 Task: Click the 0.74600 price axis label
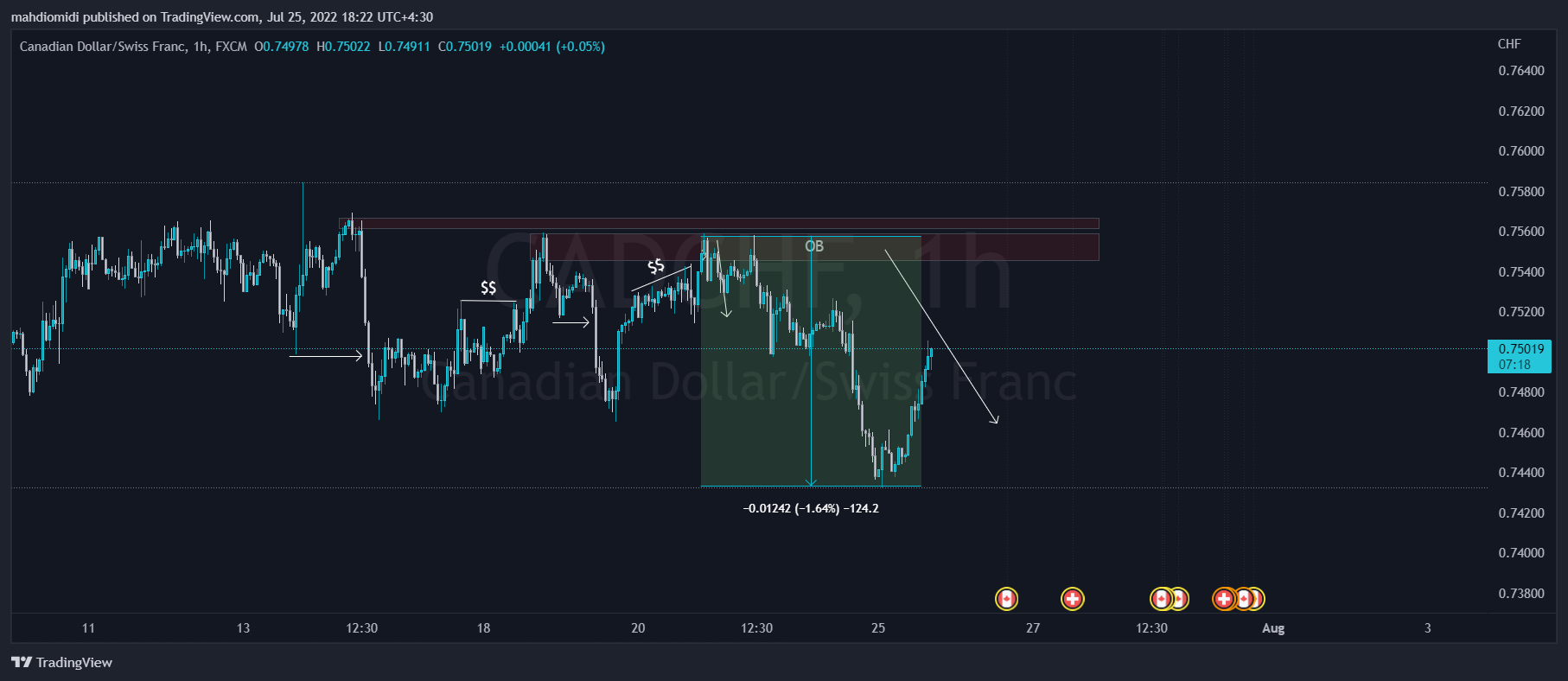[1521, 433]
